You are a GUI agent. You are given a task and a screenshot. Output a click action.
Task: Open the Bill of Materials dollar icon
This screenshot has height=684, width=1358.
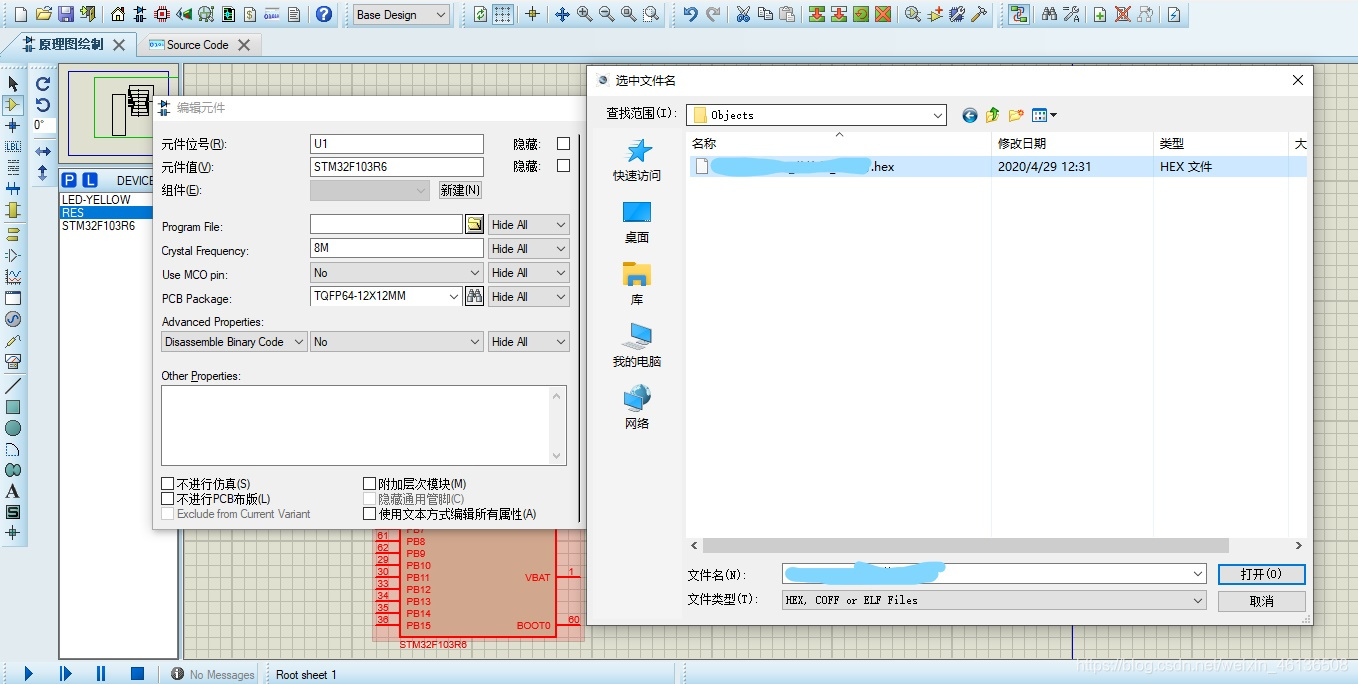[250, 14]
